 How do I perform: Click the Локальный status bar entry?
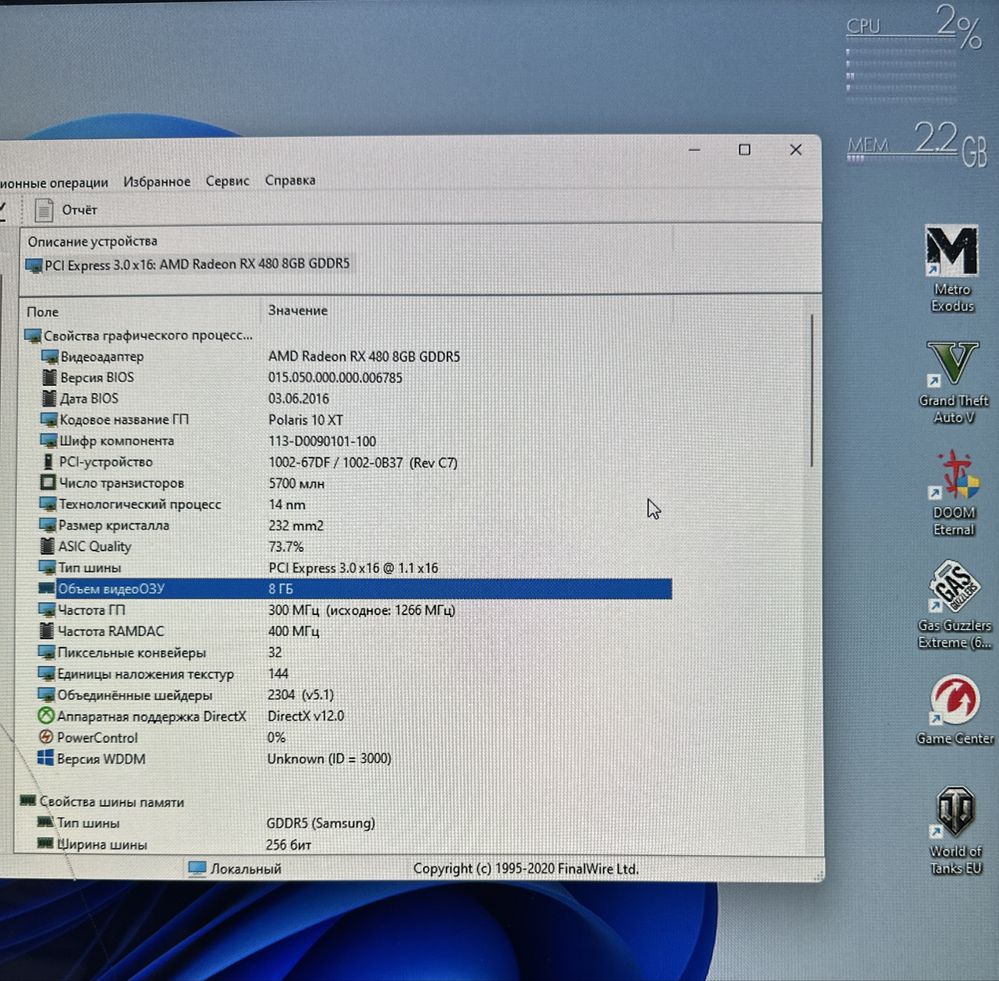[x=235, y=869]
